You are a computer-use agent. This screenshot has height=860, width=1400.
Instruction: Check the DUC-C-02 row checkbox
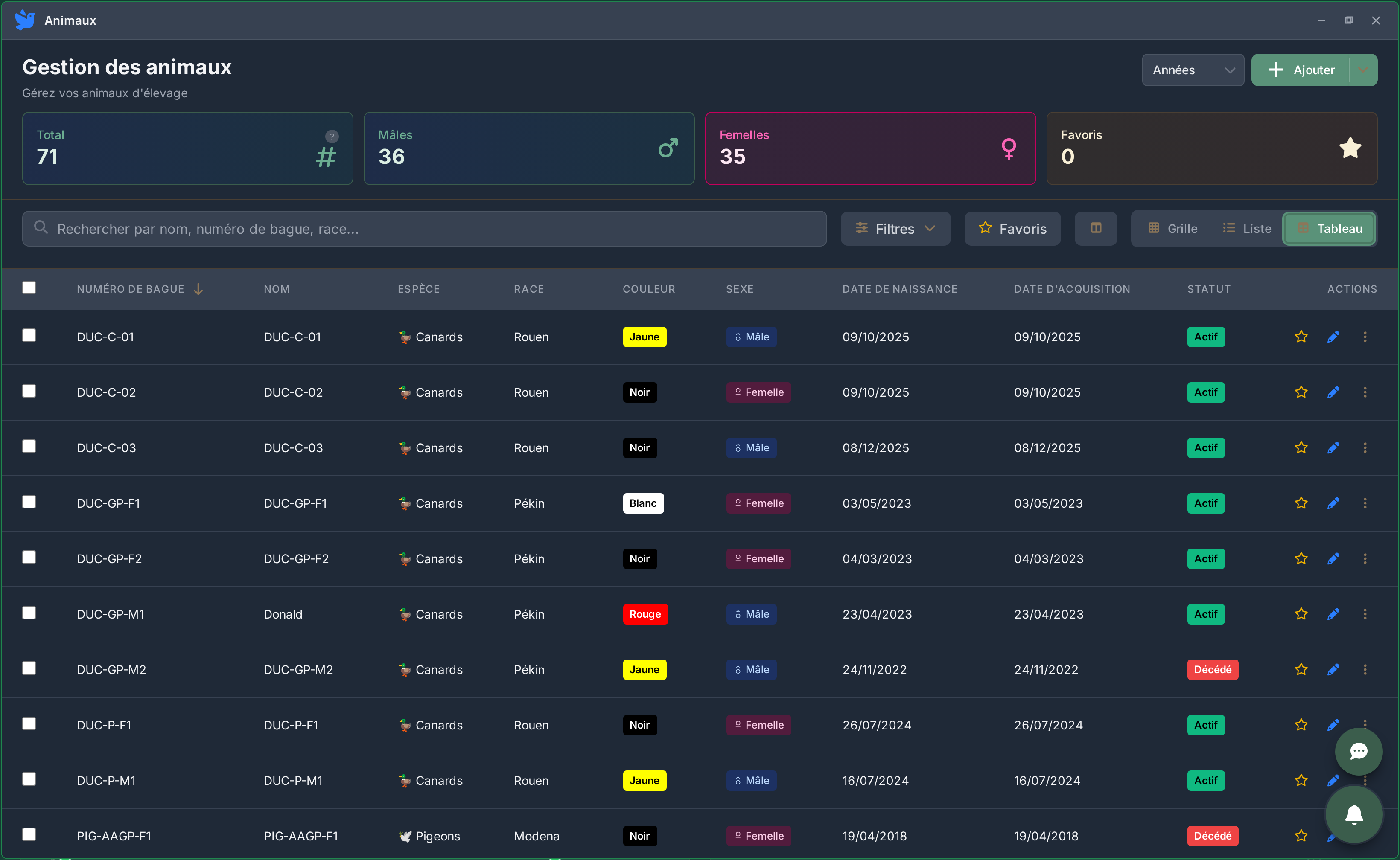pyautogui.click(x=29, y=391)
